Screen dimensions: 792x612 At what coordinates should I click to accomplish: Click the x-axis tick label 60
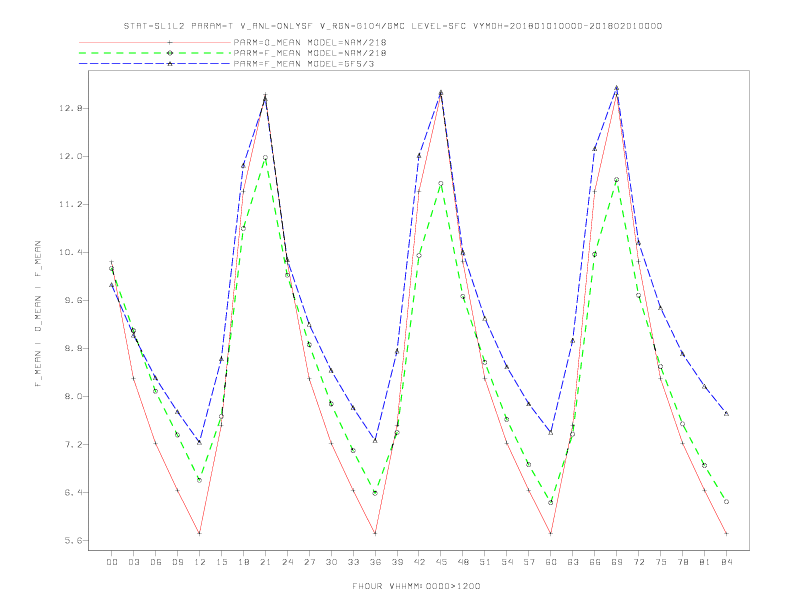(x=551, y=562)
